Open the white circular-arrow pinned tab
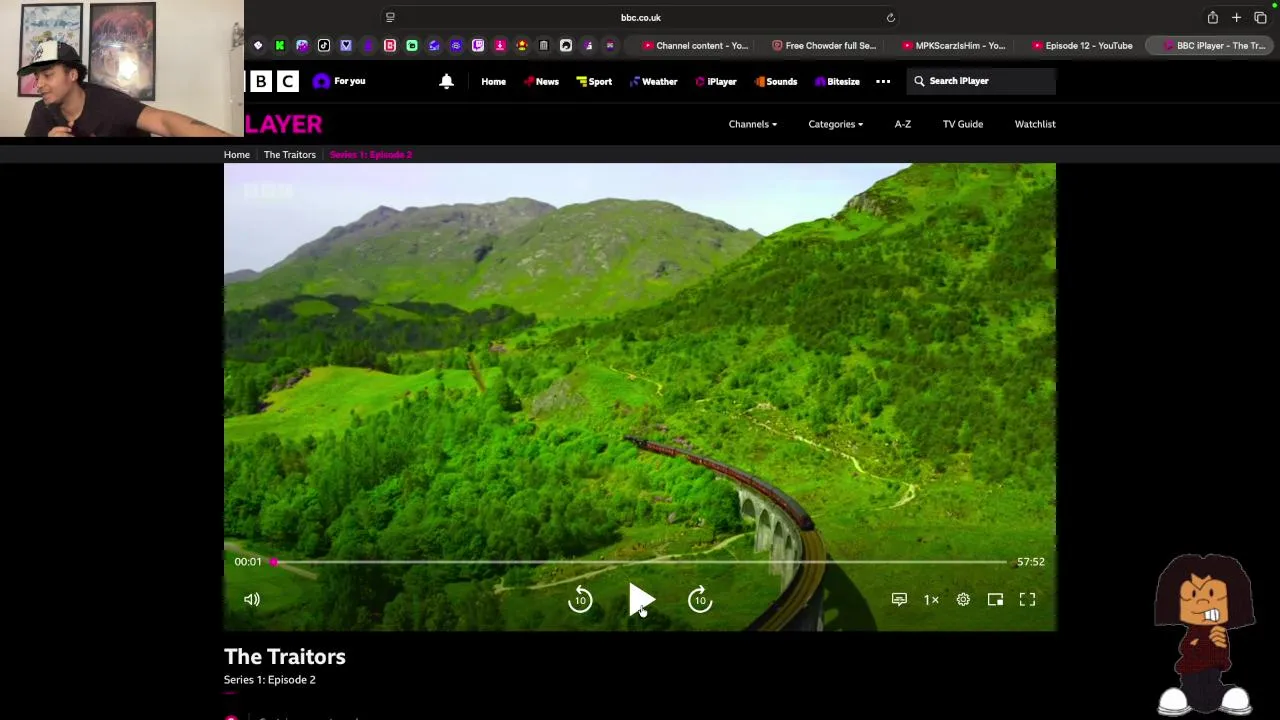 point(566,45)
